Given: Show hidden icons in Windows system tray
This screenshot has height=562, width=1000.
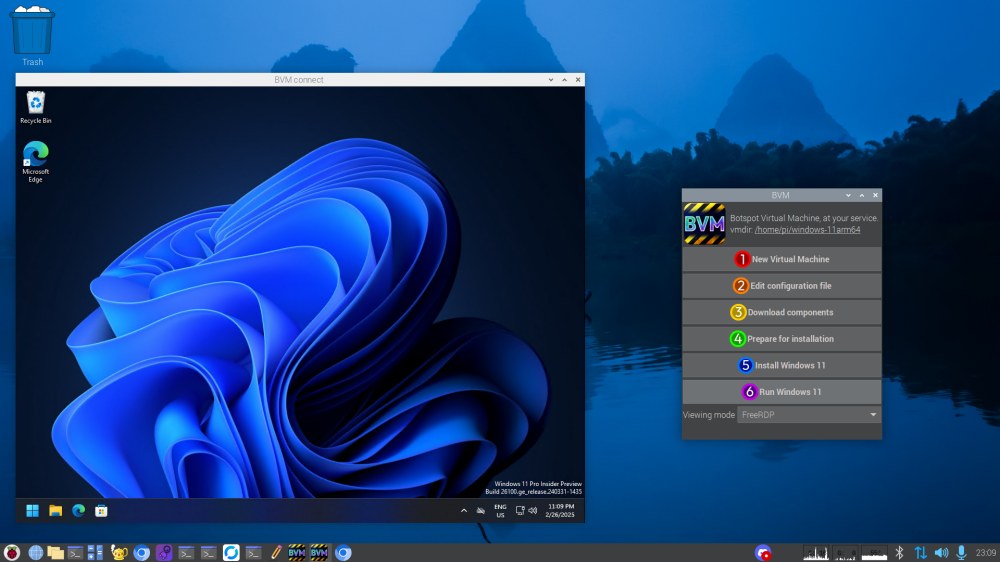Looking at the screenshot, I should point(463,511).
